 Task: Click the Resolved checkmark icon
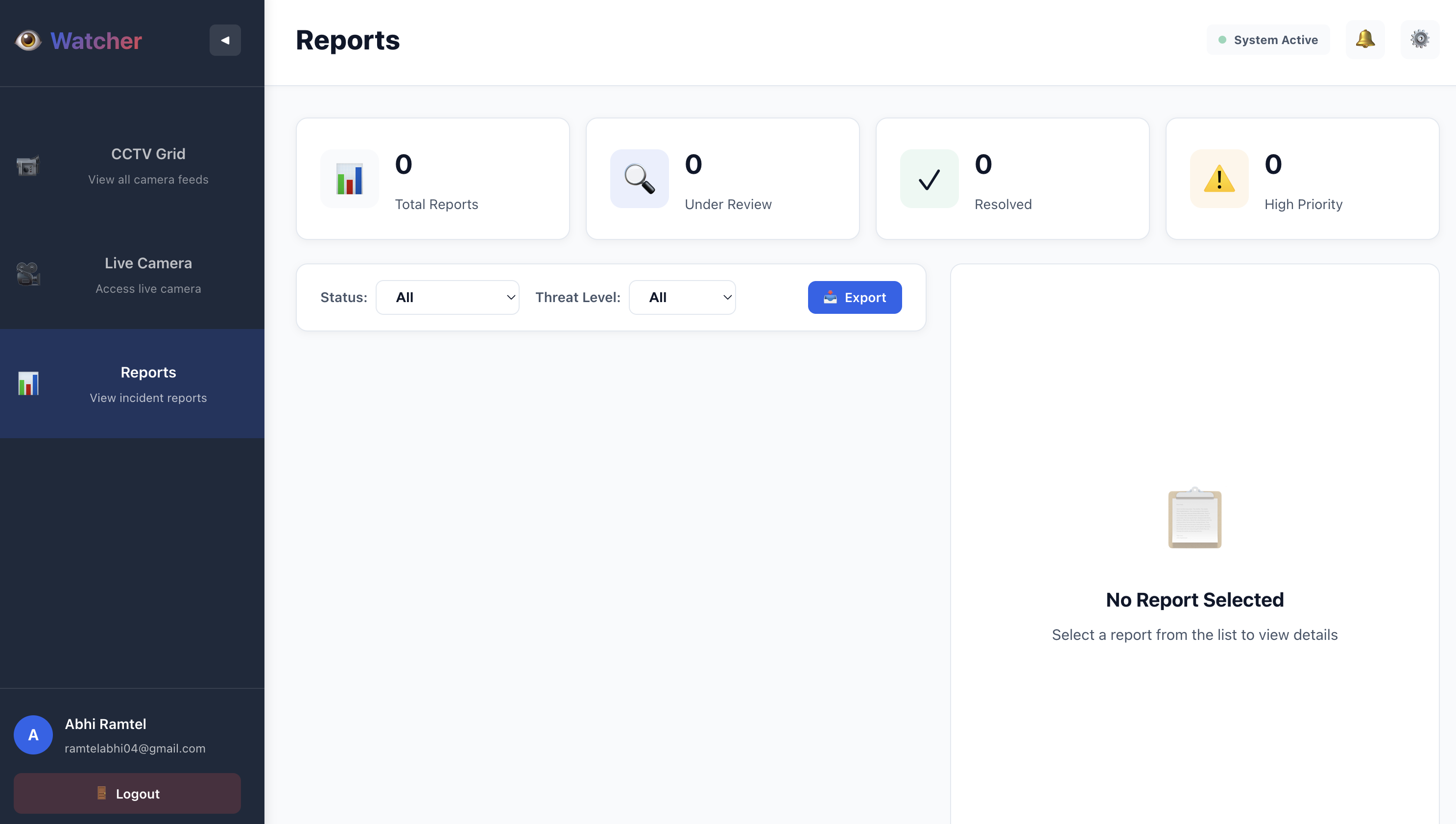[x=929, y=179]
